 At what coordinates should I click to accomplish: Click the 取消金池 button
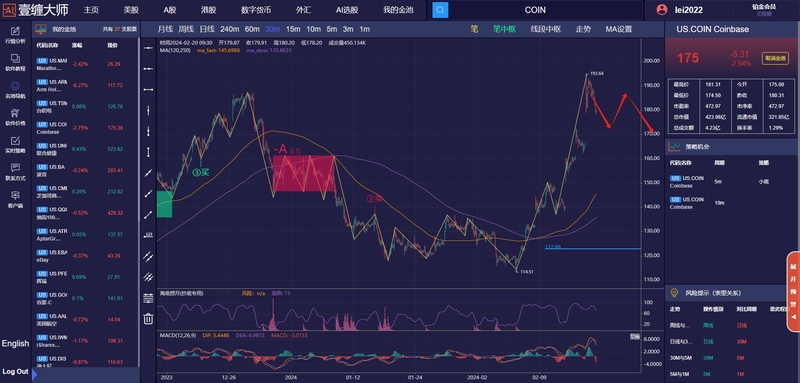point(775,58)
